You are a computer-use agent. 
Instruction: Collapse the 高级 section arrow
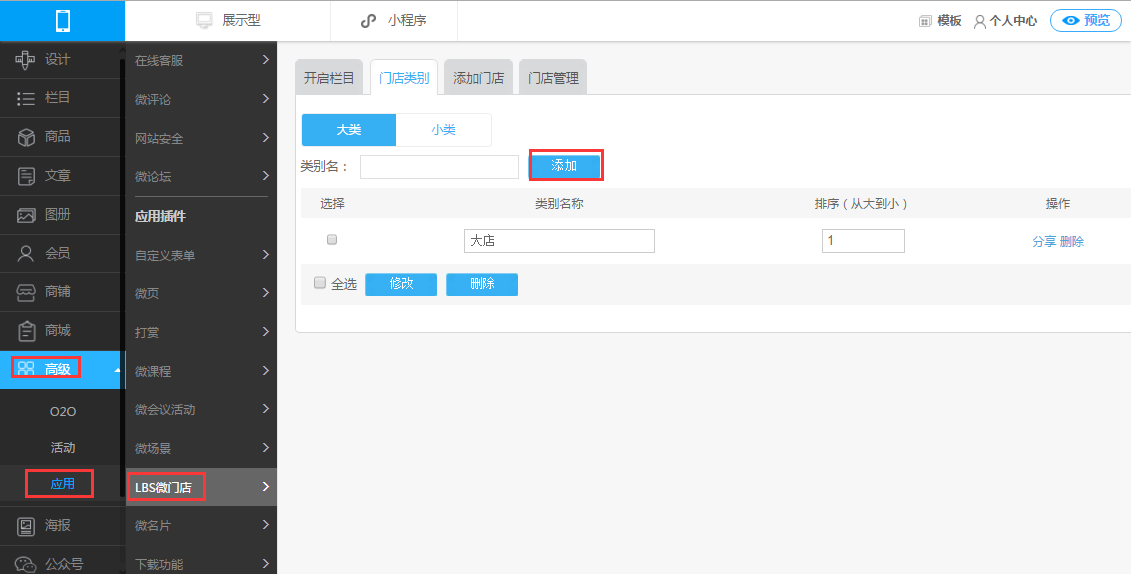[x=117, y=370]
